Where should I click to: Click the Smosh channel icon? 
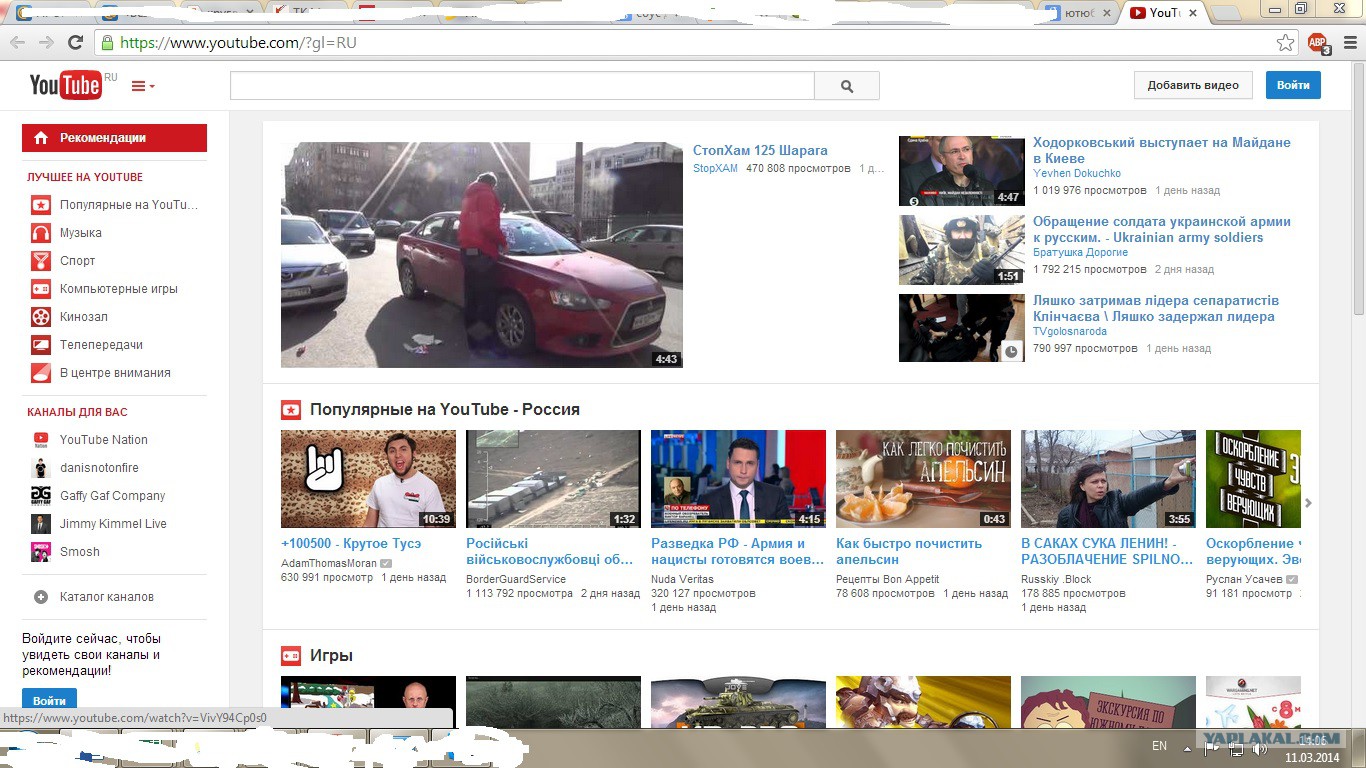point(40,551)
